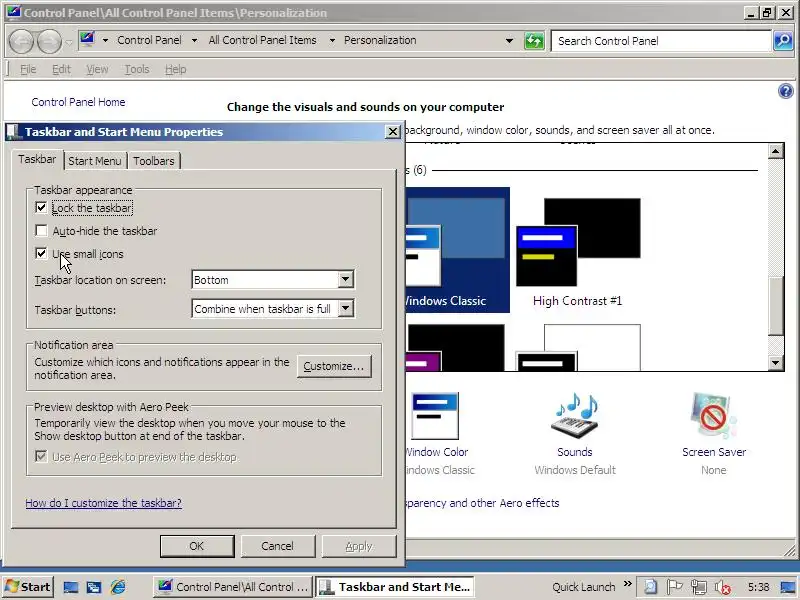Expand Control Panel breadcrumb arrow
Image resolution: width=800 pixels, height=600 pixels.
[x=194, y=40]
